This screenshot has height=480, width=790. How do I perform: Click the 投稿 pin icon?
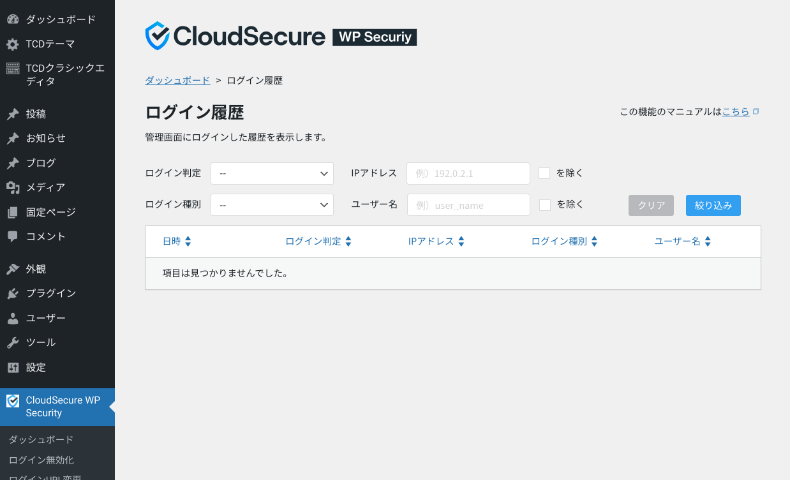click(13, 114)
